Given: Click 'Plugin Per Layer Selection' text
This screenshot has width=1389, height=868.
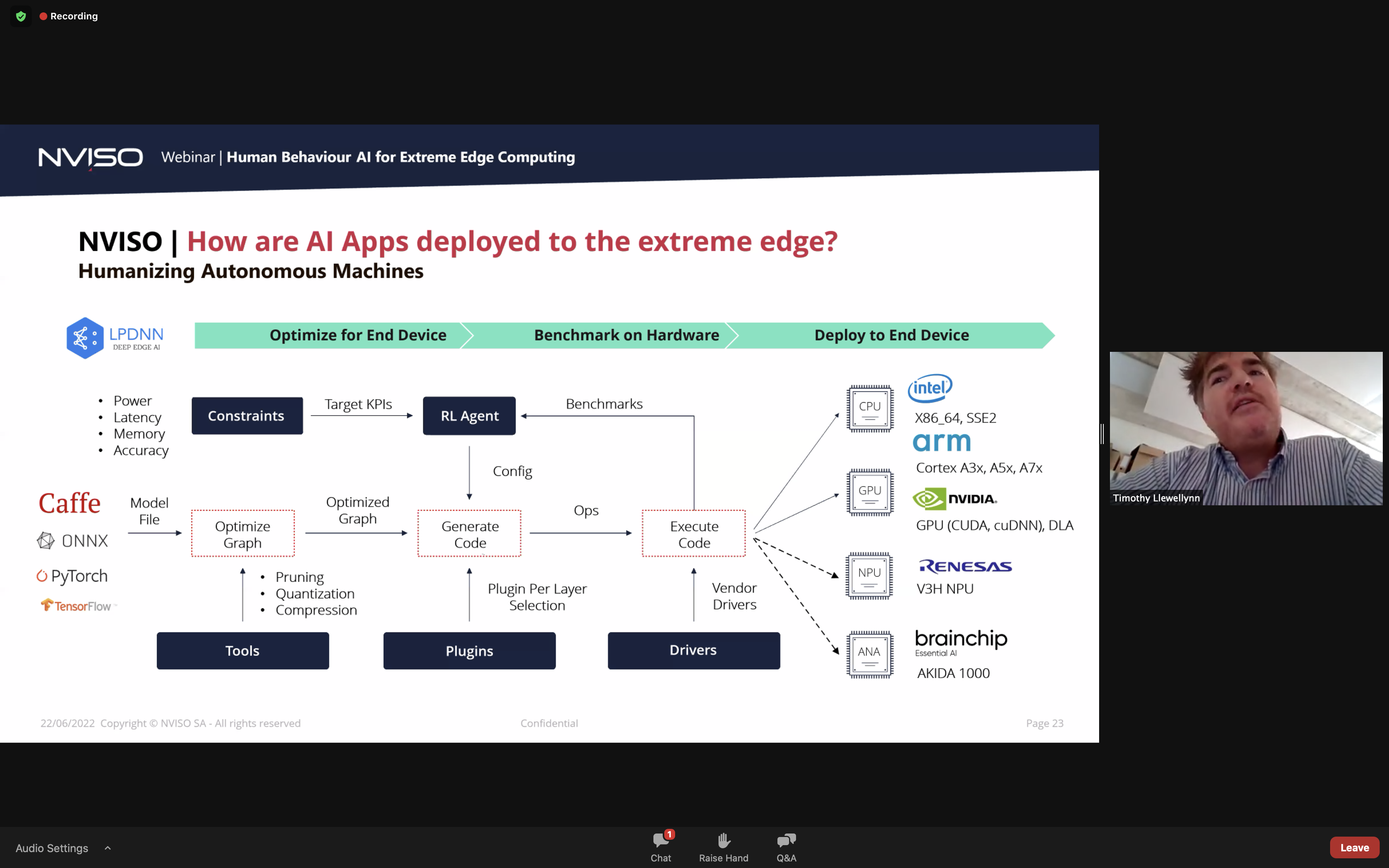Looking at the screenshot, I should point(537,597).
